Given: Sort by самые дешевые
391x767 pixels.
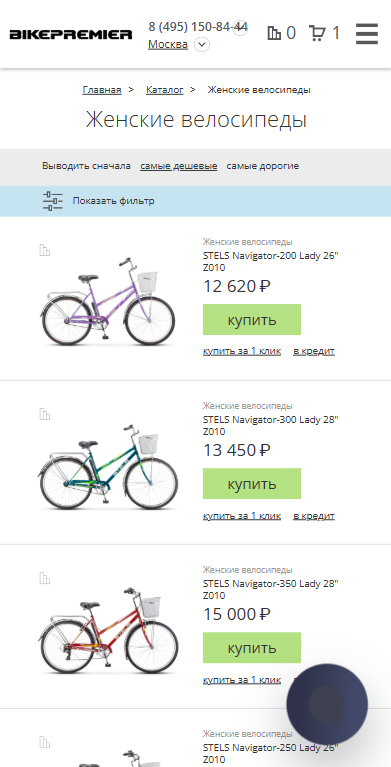Looking at the screenshot, I should [179, 166].
